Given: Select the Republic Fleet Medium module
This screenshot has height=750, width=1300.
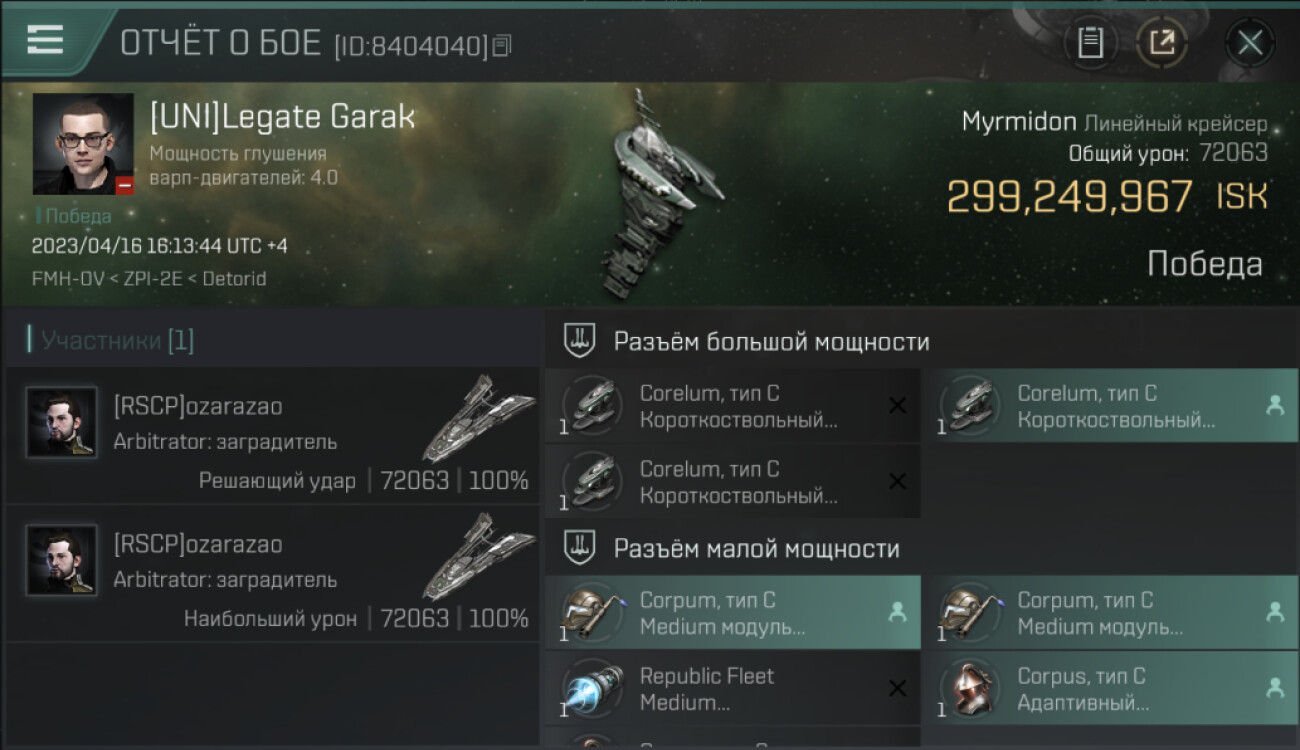Looking at the screenshot, I should pyautogui.click(x=733, y=688).
